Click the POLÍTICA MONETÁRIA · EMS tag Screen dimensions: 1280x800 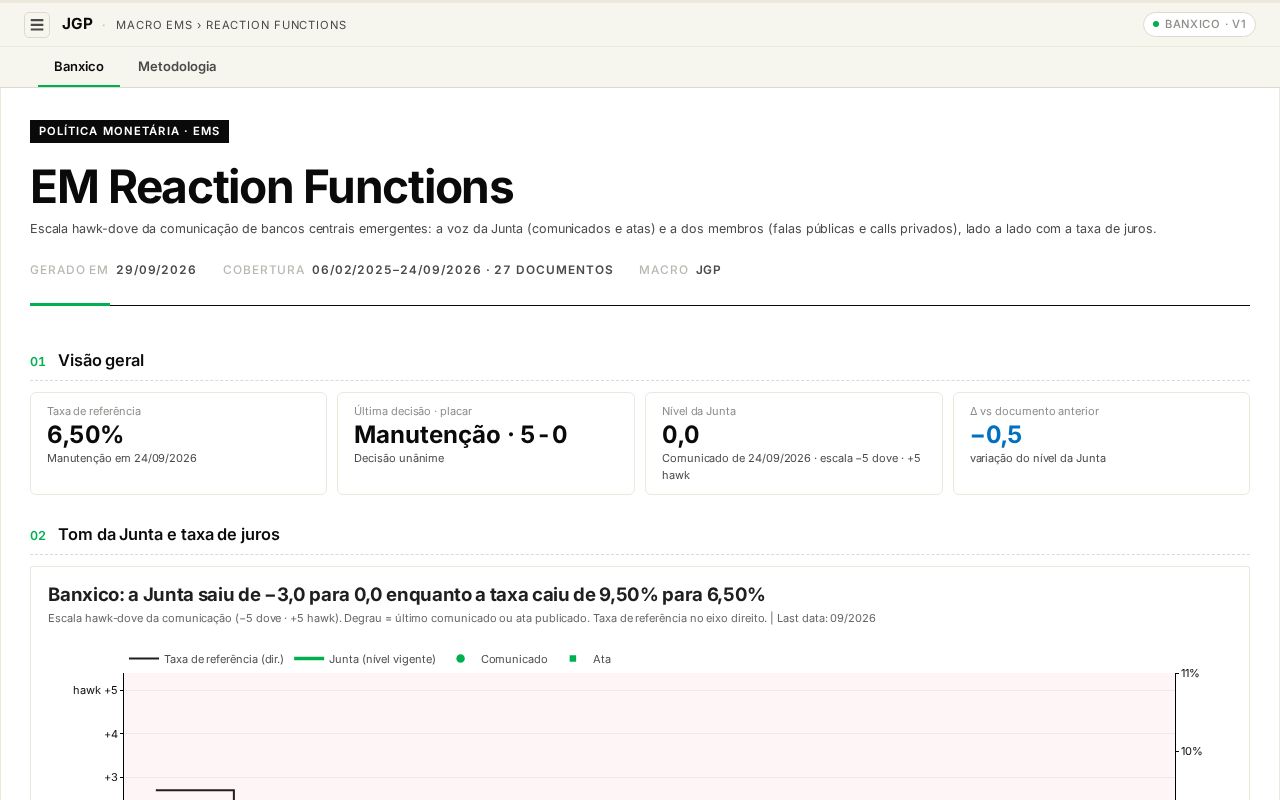pos(129,131)
